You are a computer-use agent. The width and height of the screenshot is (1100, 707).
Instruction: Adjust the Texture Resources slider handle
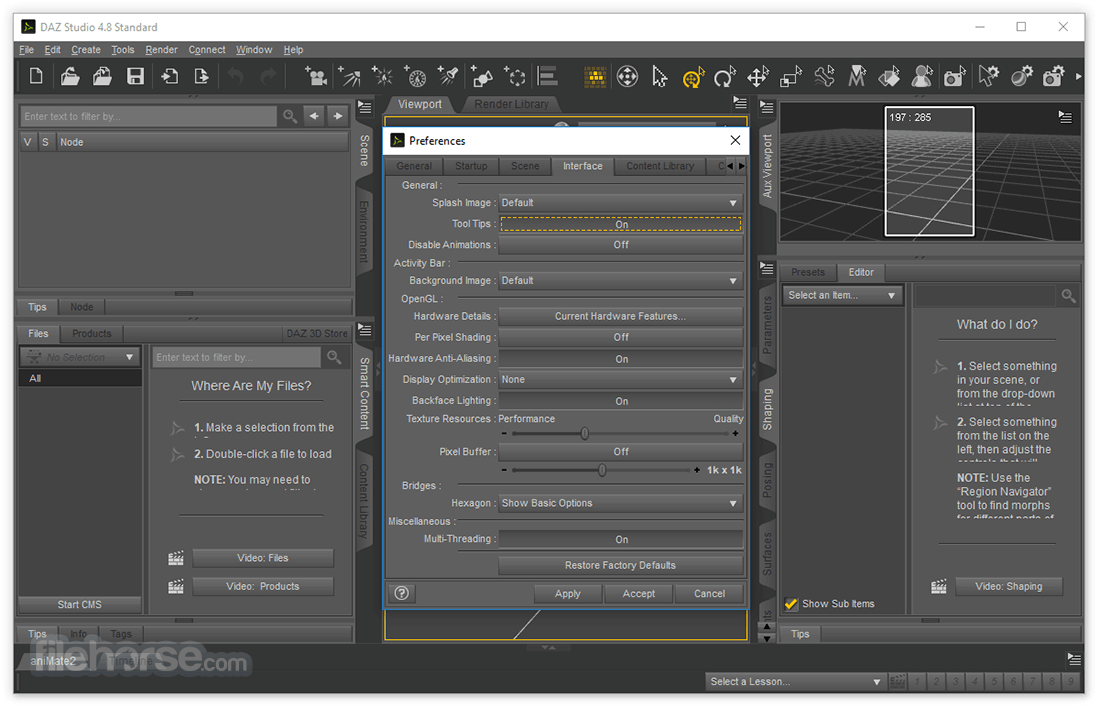pos(584,433)
